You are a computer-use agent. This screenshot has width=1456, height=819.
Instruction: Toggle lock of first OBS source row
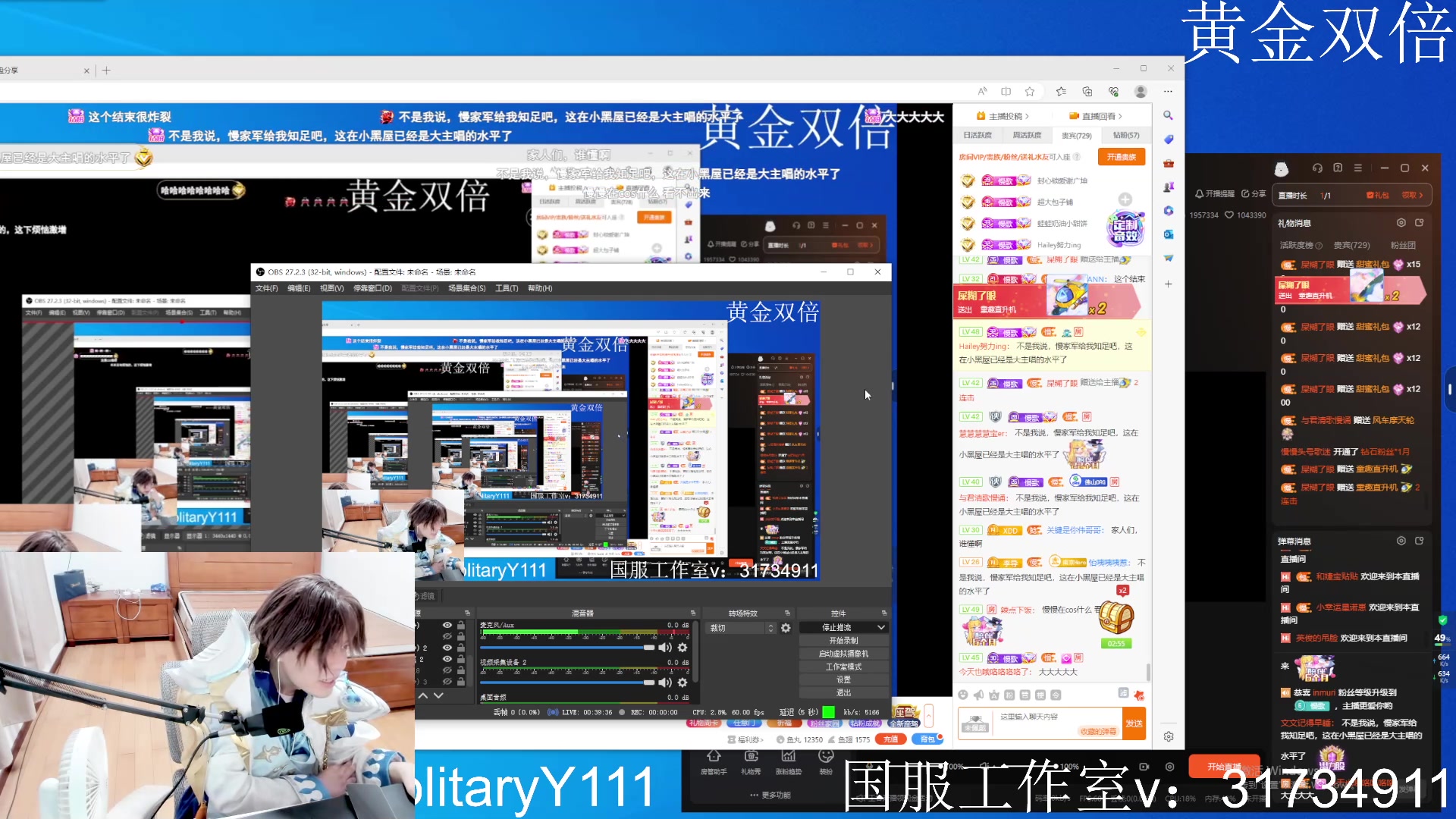[x=461, y=625]
